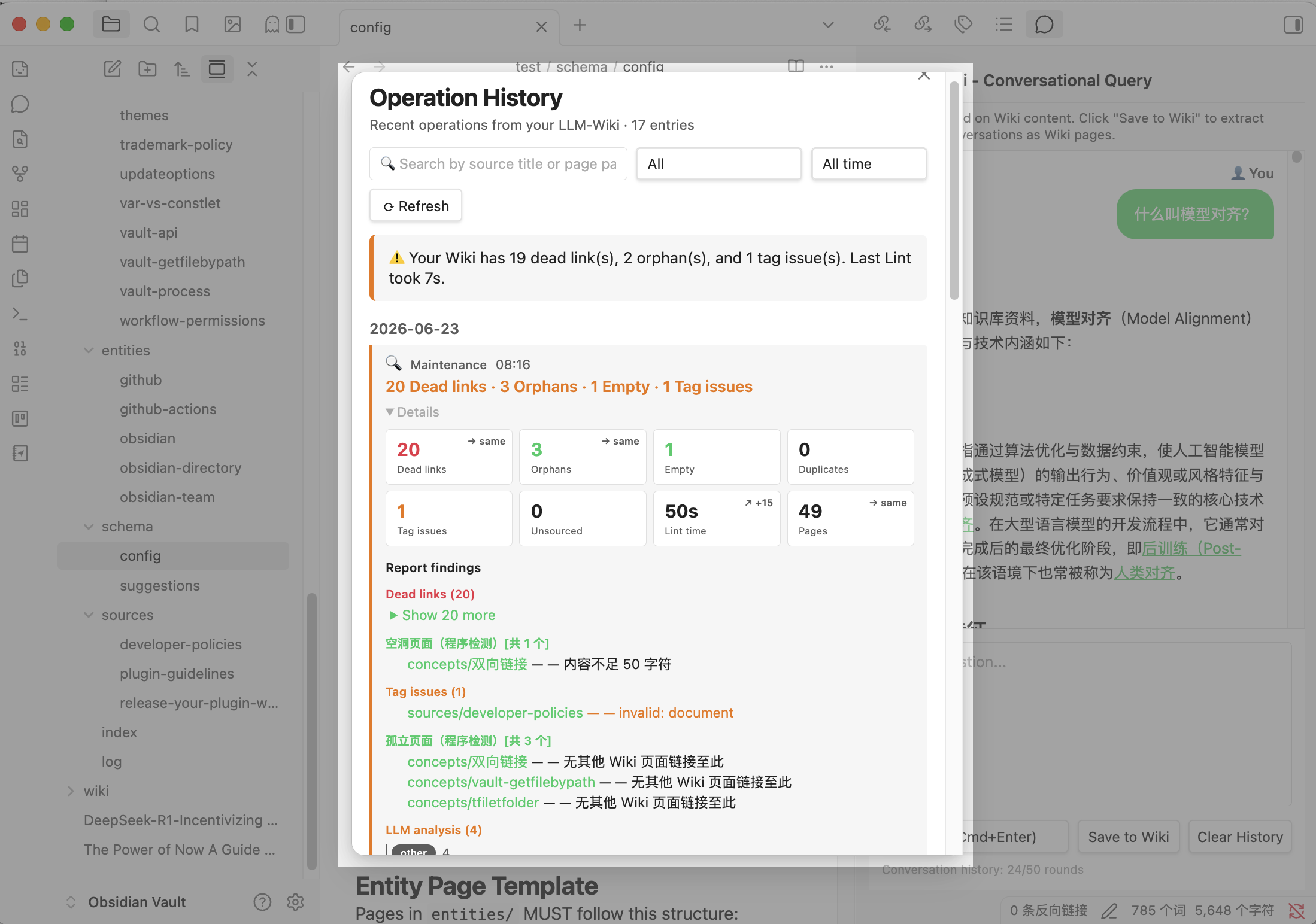This screenshot has width=1316, height=924.
Task: Open concepts/vault-getfilebypath orphan link
Action: coord(501,782)
